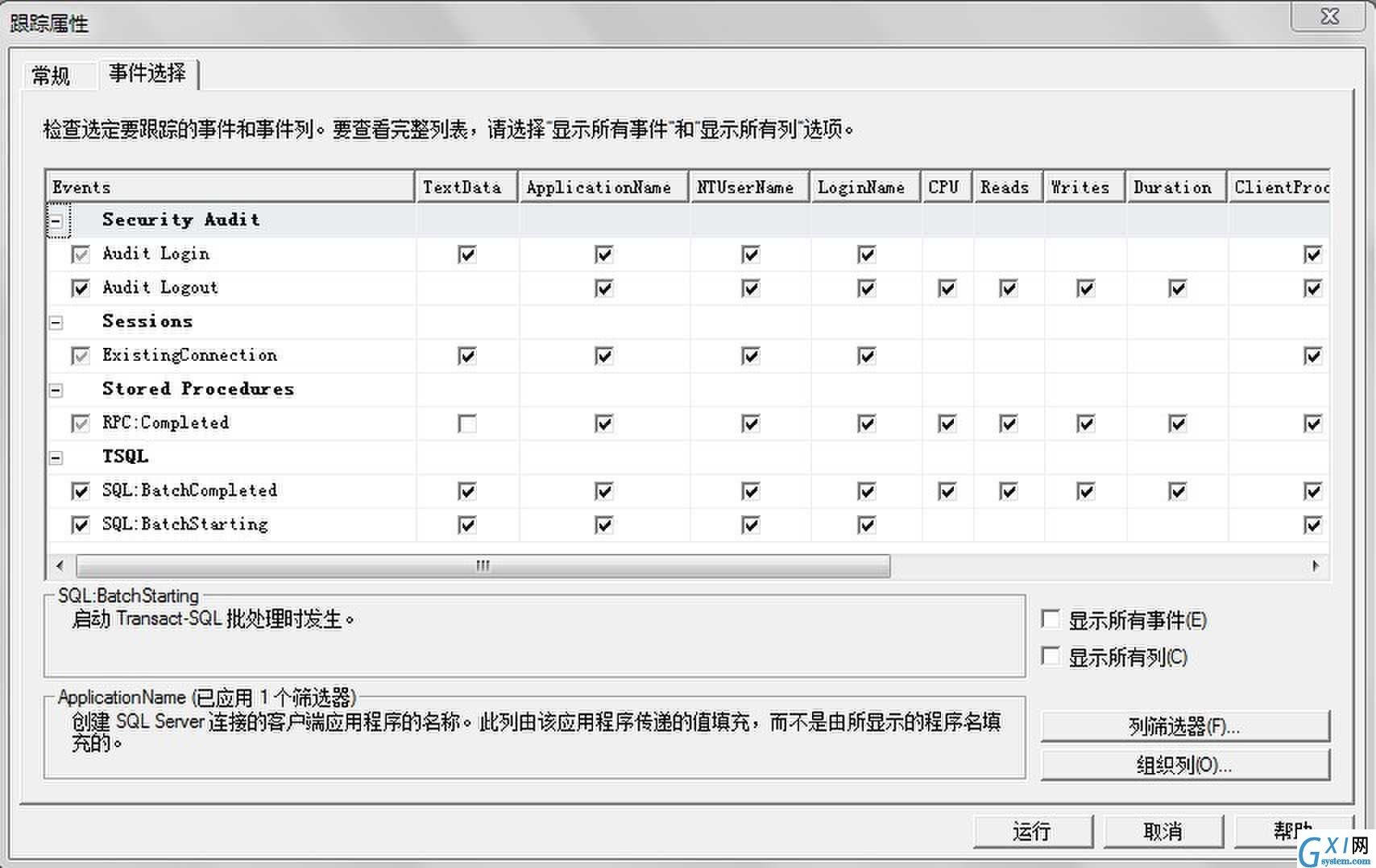
Task: Select the 事件选择 tab
Action: coord(147,73)
